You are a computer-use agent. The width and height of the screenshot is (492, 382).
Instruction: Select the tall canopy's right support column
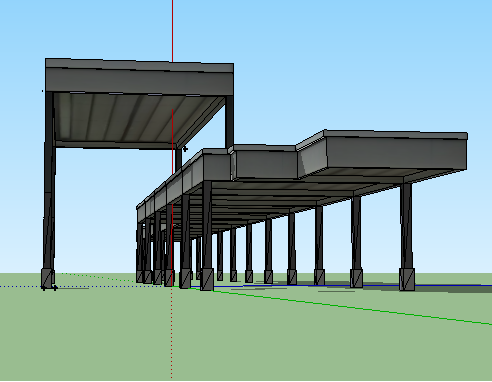tap(229, 122)
